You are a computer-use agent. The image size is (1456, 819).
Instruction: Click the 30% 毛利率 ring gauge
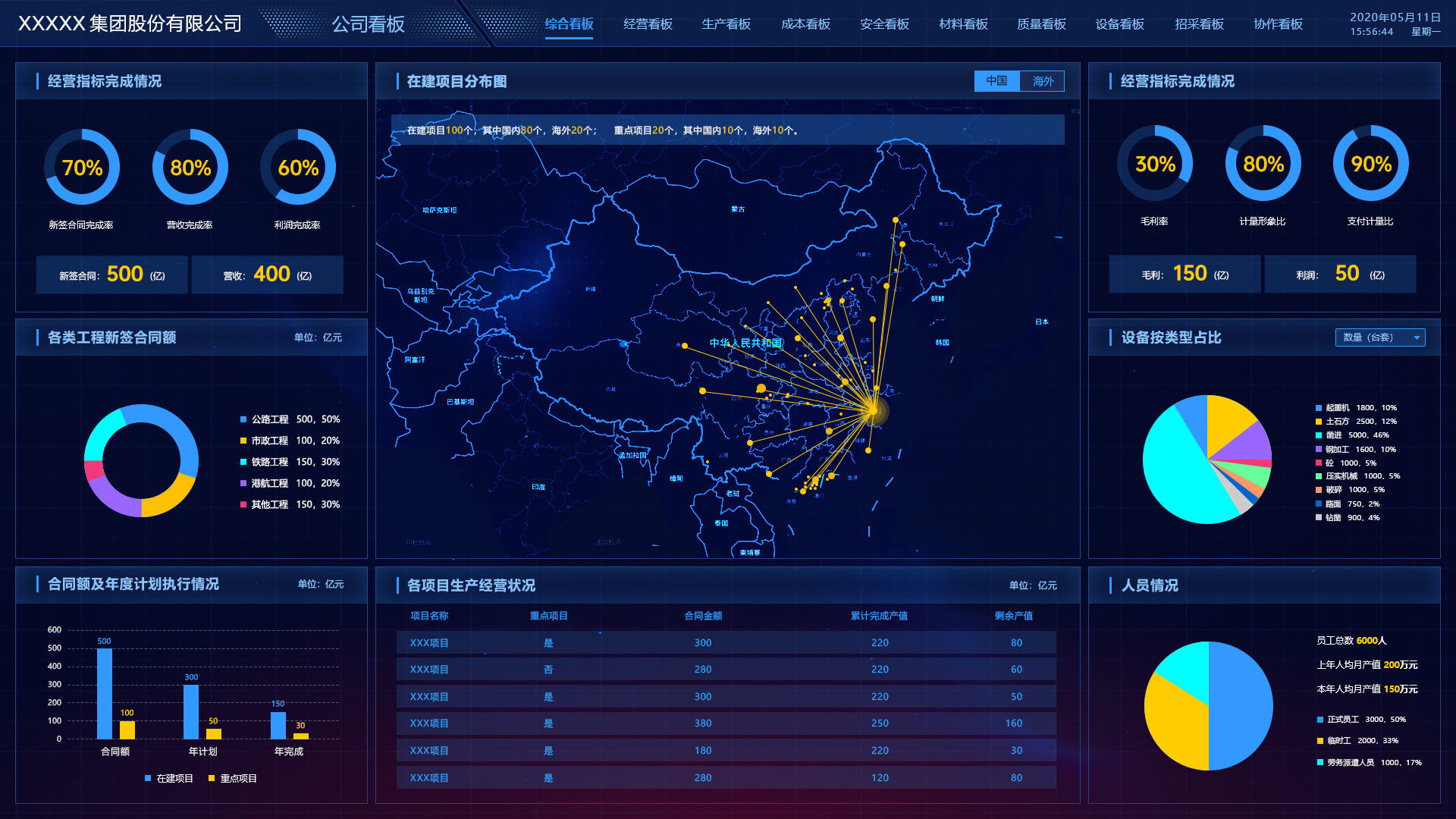pos(1154,164)
